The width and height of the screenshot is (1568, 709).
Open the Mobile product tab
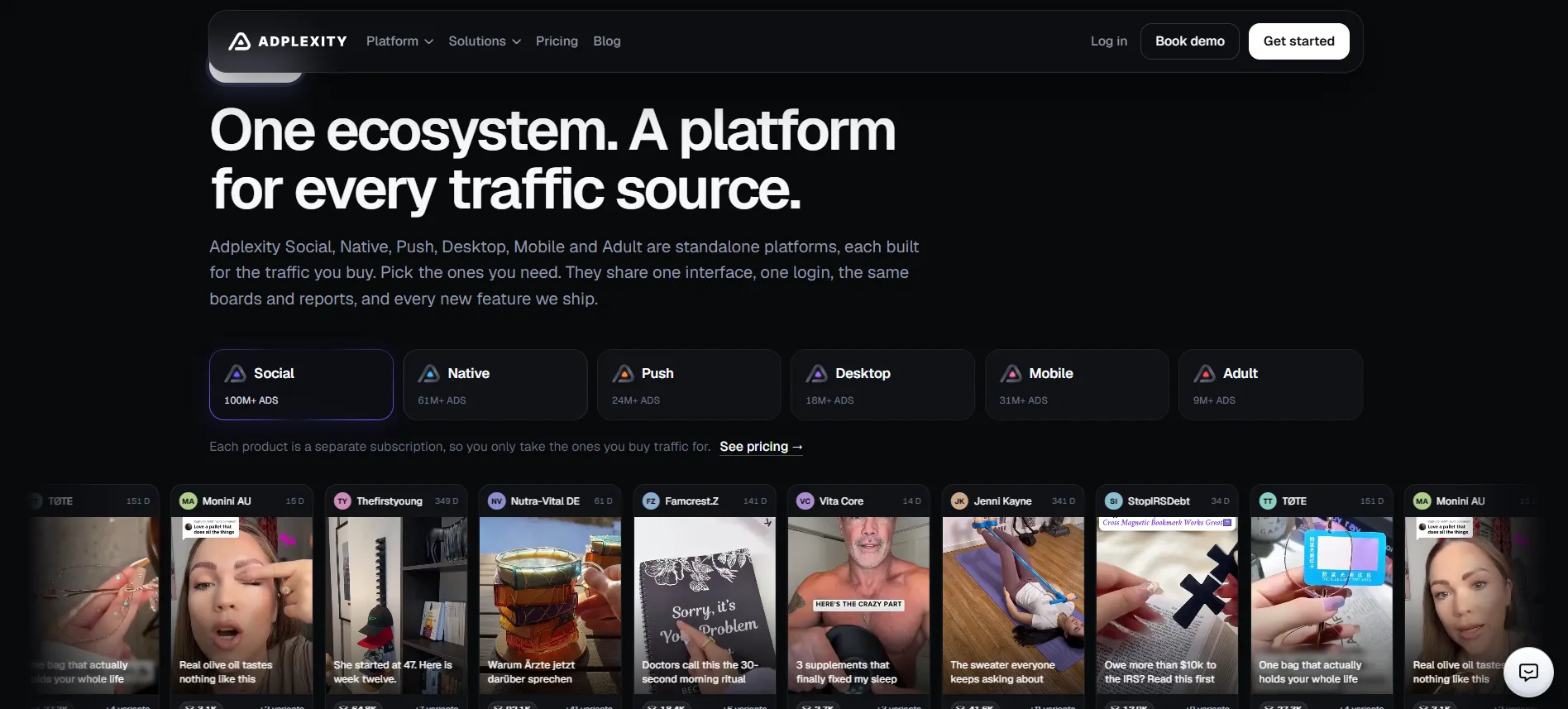(1077, 385)
